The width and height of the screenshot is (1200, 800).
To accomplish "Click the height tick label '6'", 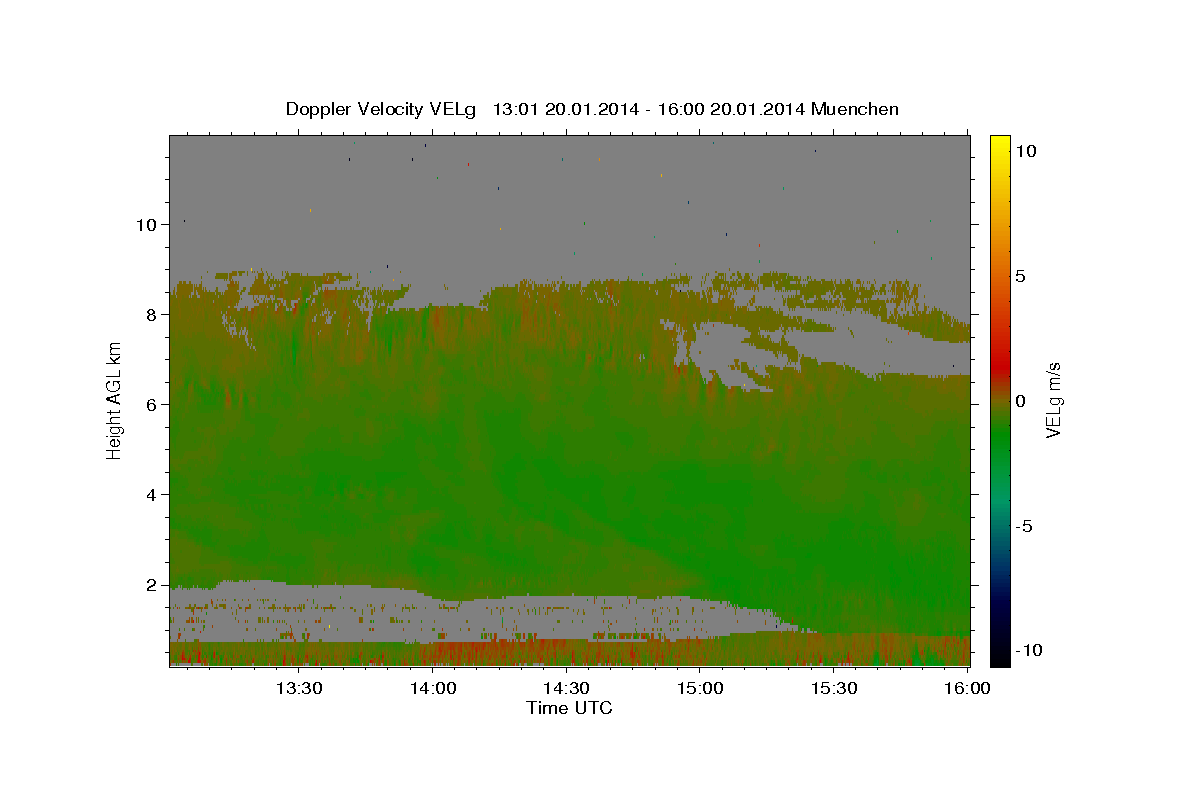I will pos(152,405).
